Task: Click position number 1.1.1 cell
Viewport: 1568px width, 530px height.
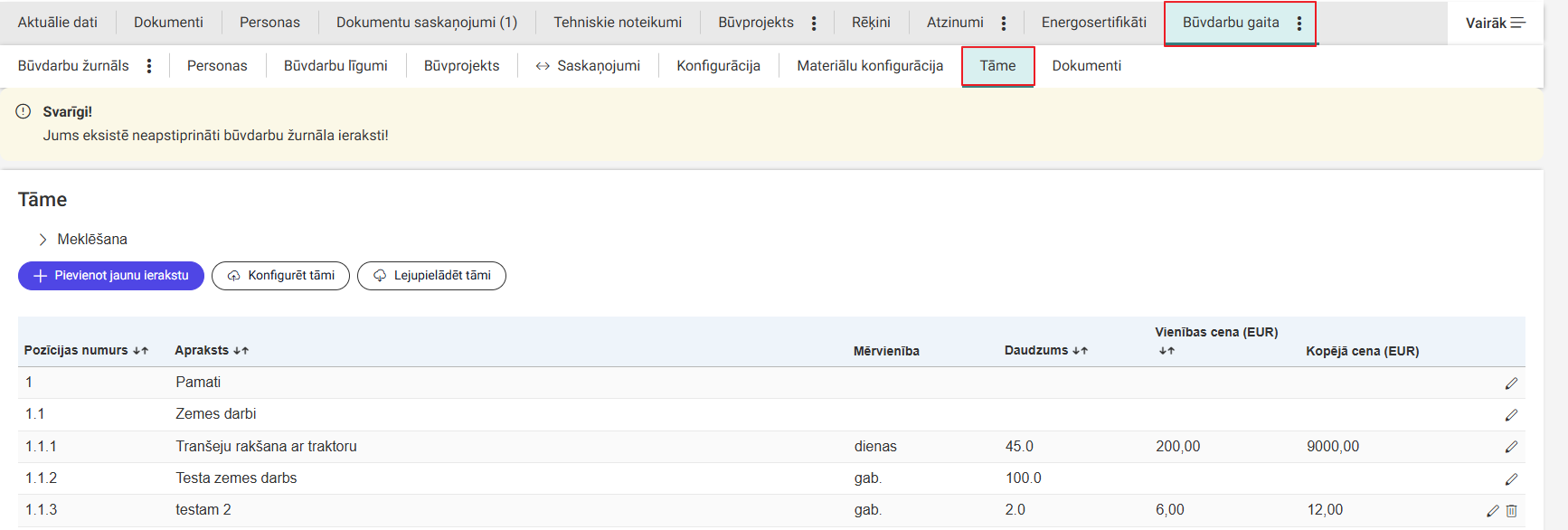Action: (41, 447)
